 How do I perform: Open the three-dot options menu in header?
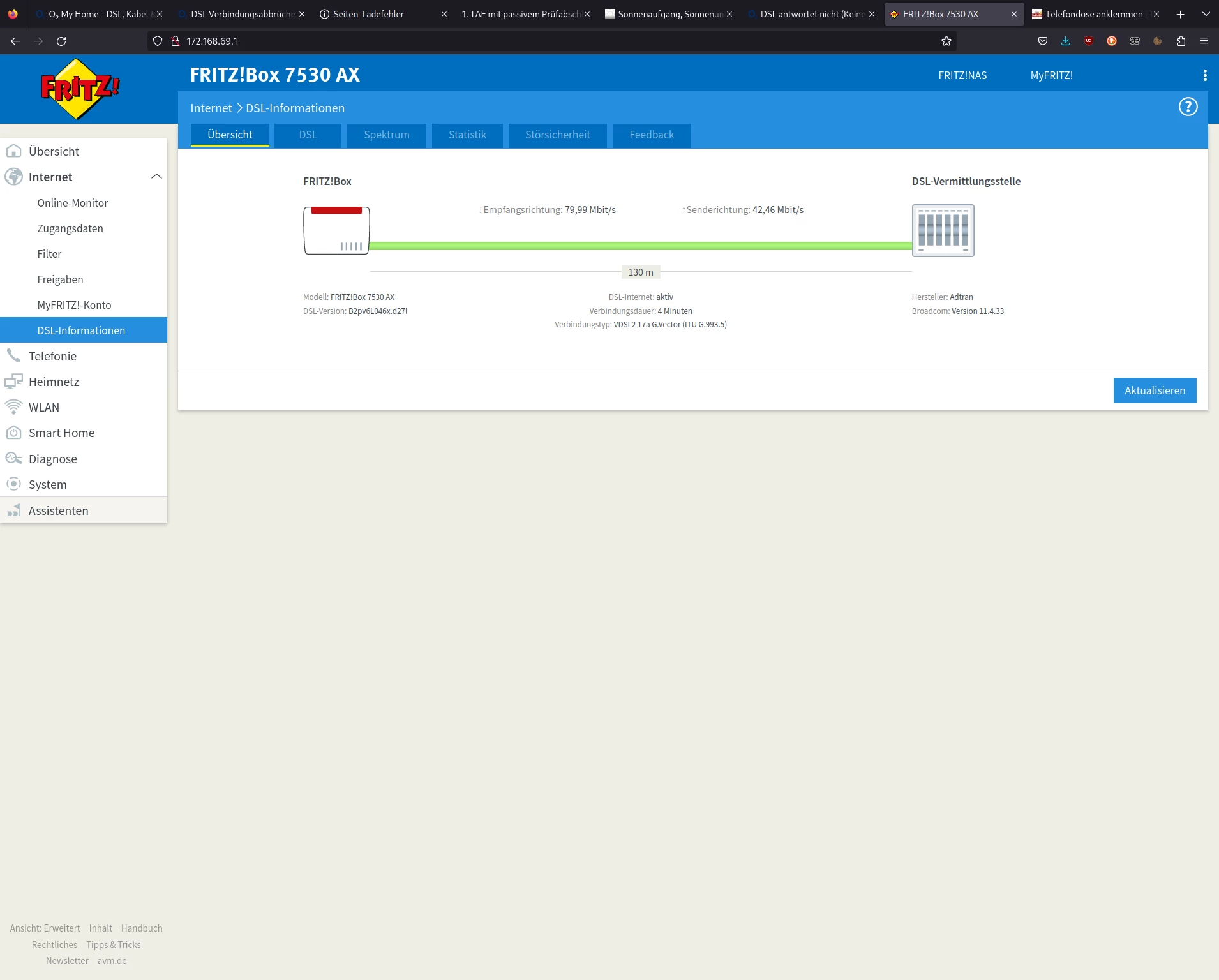coord(1205,75)
